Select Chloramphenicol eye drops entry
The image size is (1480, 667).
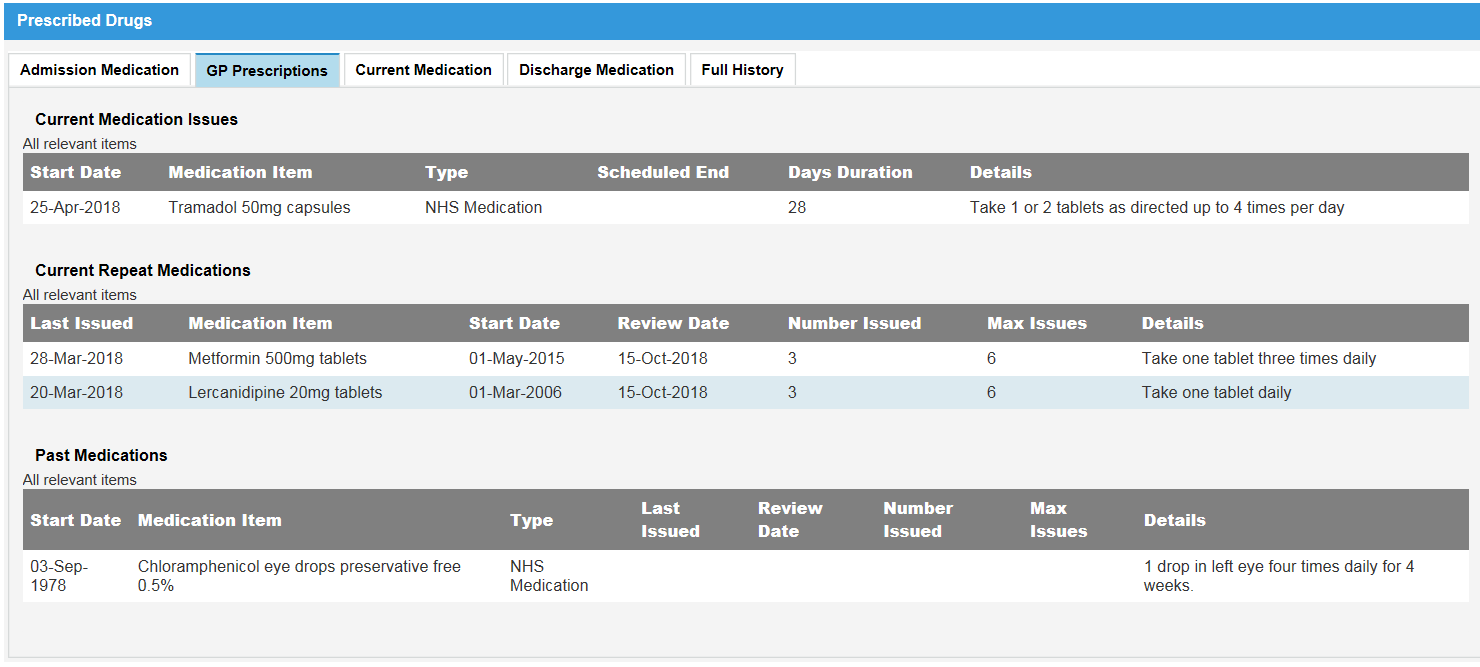pyautogui.click(x=299, y=576)
